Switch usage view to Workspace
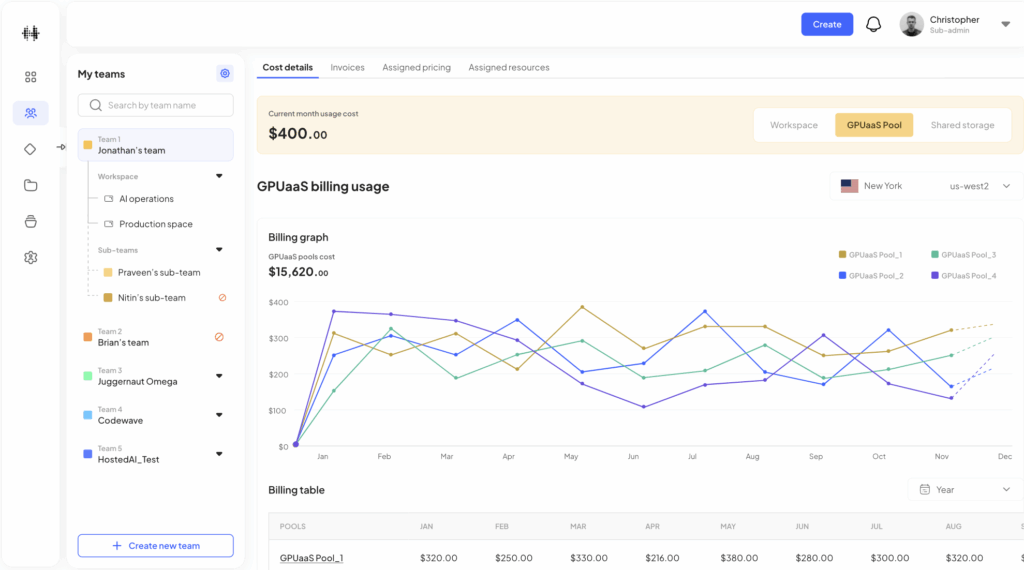Screen dimensions: 1024x570 click(793, 125)
